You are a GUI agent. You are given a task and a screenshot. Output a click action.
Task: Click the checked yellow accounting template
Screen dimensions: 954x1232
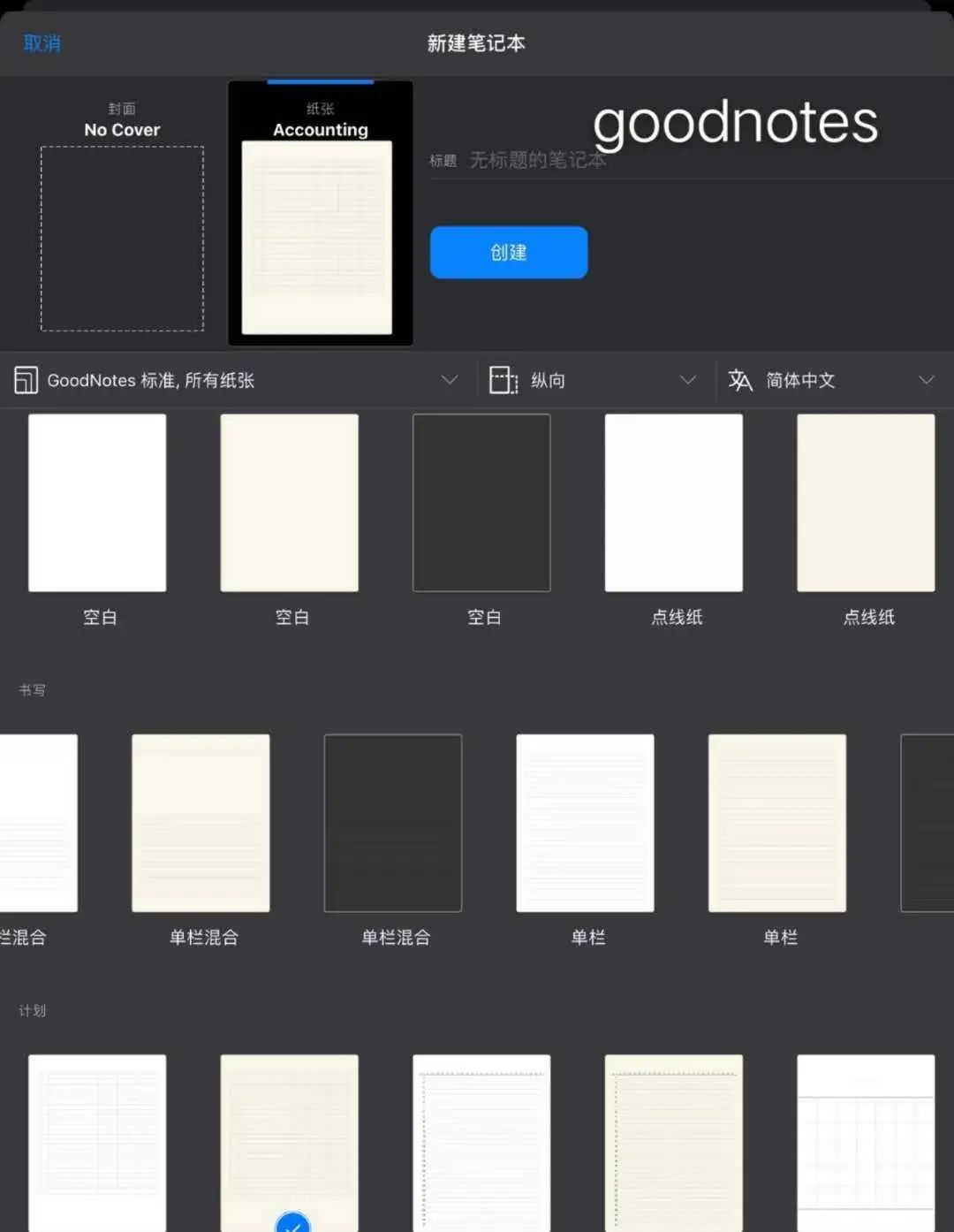pos(290,1143)
